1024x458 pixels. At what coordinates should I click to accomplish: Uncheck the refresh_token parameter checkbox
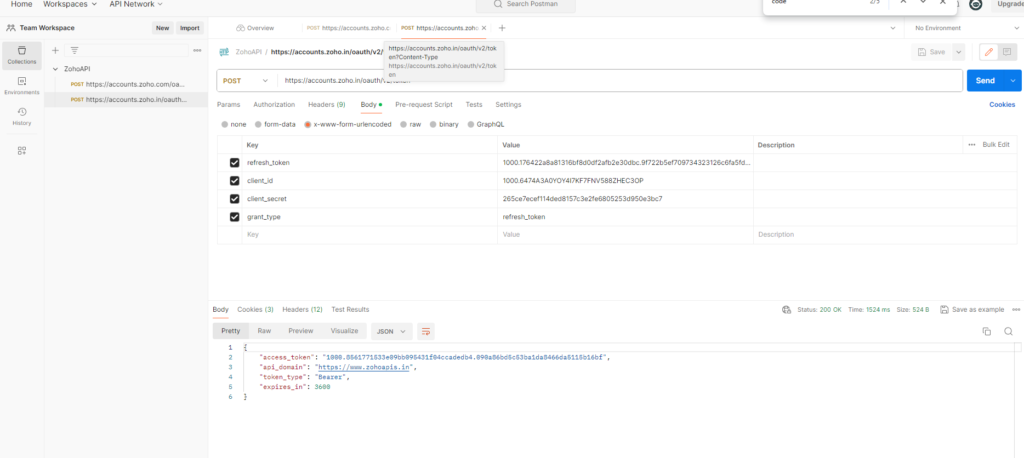pyautogui.click(x=235, y=162)
